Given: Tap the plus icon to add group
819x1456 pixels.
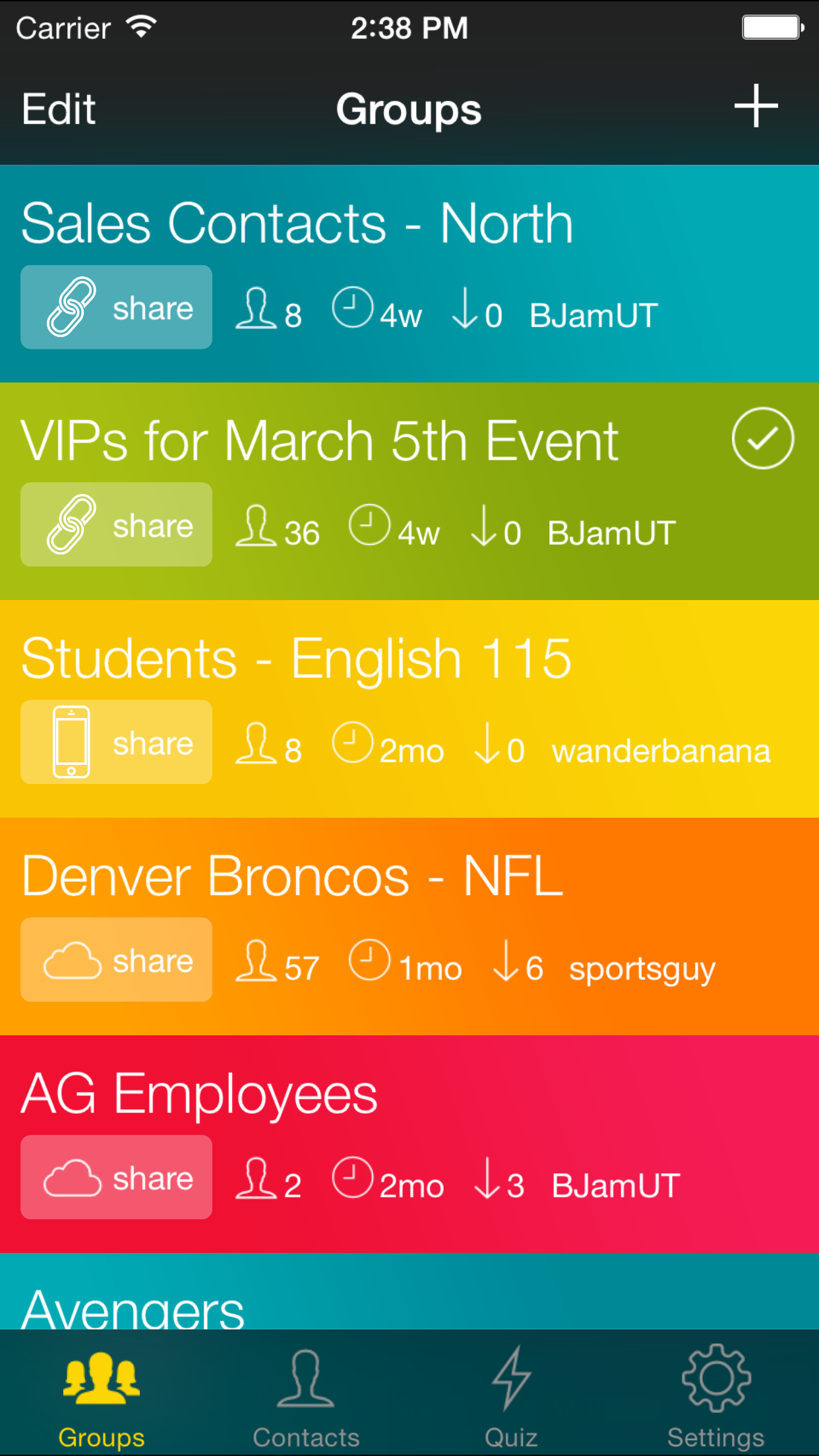Looking at the screenshot, I should [x=756, y=106].
